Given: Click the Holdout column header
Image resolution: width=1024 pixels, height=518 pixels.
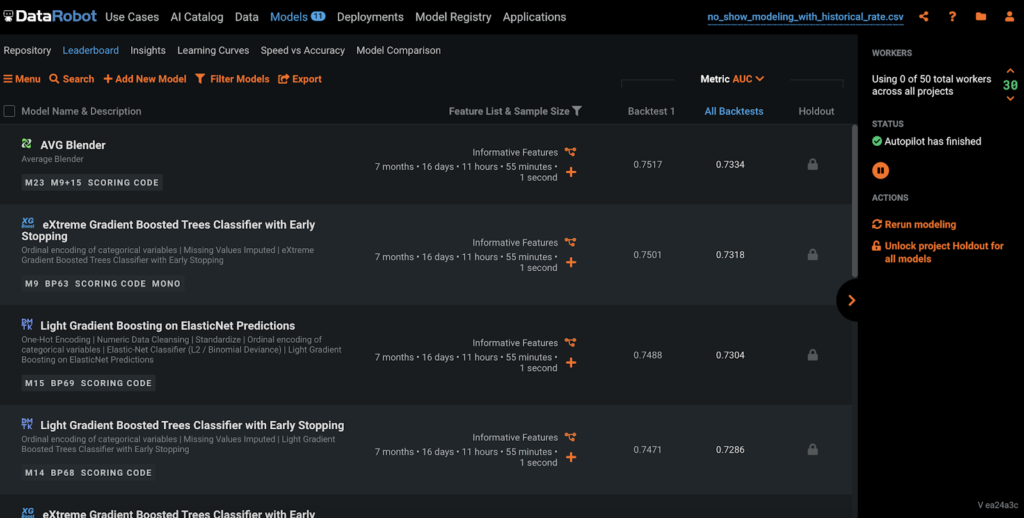Looking at the screenshot, I should [816, 111].
